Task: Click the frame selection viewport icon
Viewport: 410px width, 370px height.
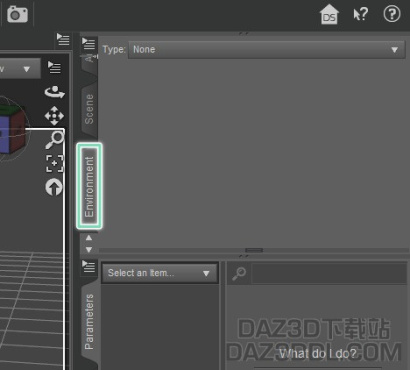Action: coord(54,163)
